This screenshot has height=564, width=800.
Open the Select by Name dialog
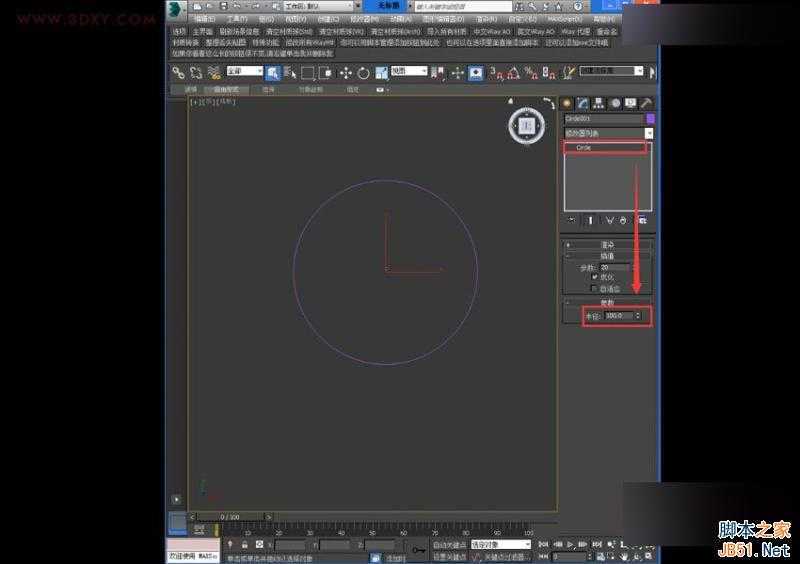290,73
